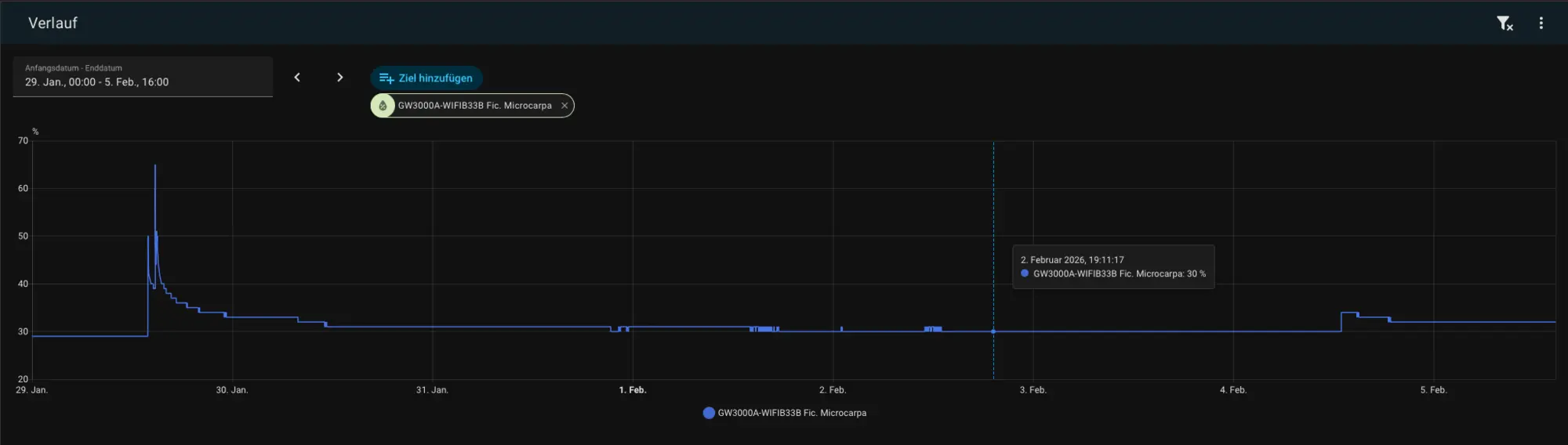Click the moisture icon on entity chip
This screenshot has height=445, width=1568.
pyautogui.click(x=383, y=106)
